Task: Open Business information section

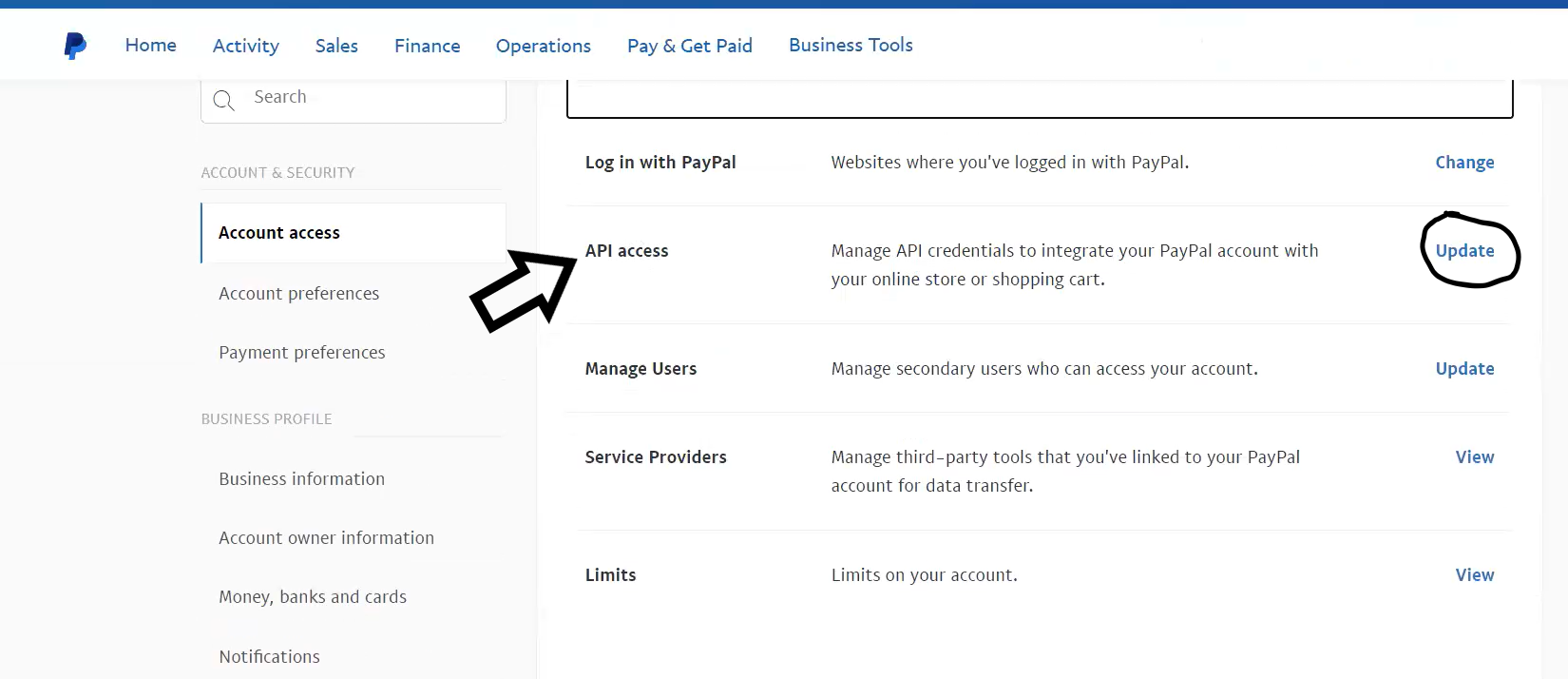Action: coord(302,479)
